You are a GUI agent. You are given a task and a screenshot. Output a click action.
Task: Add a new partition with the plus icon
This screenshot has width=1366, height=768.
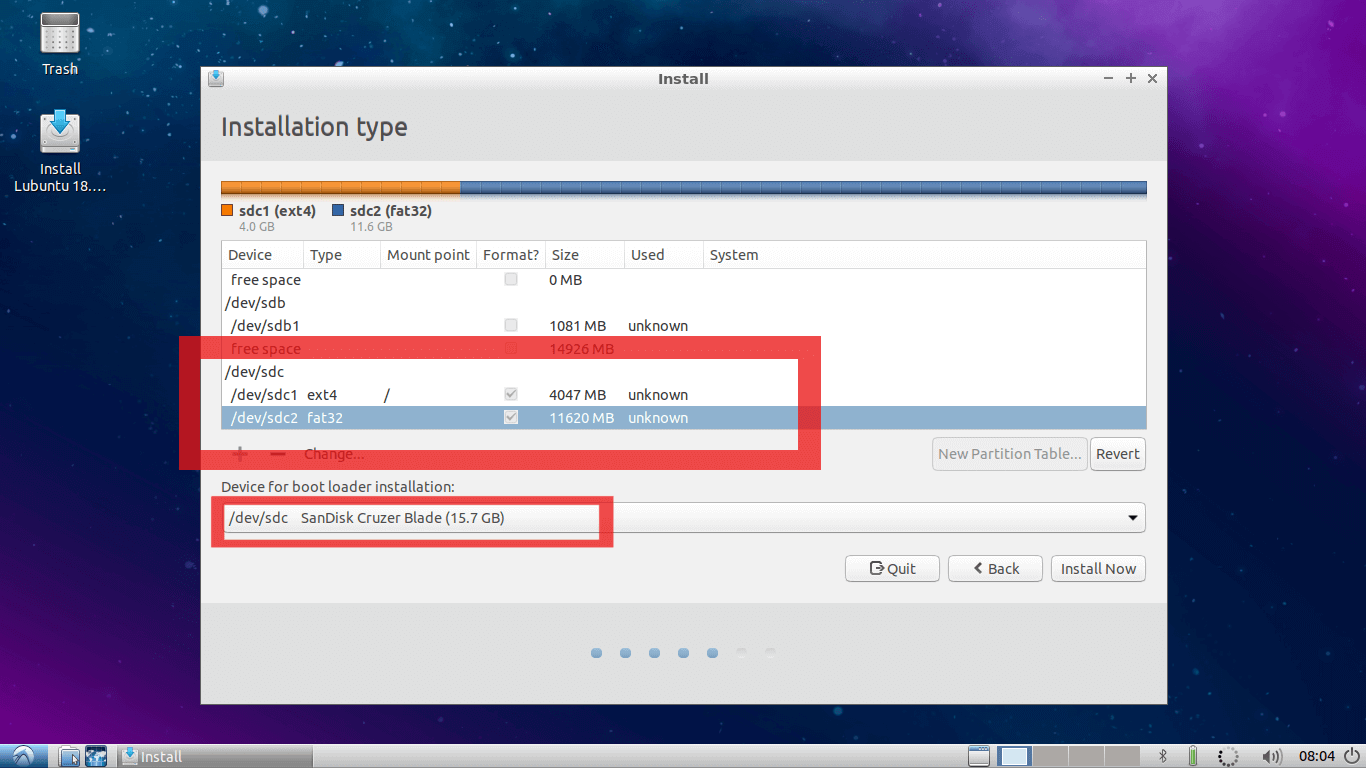coord(239,454)
